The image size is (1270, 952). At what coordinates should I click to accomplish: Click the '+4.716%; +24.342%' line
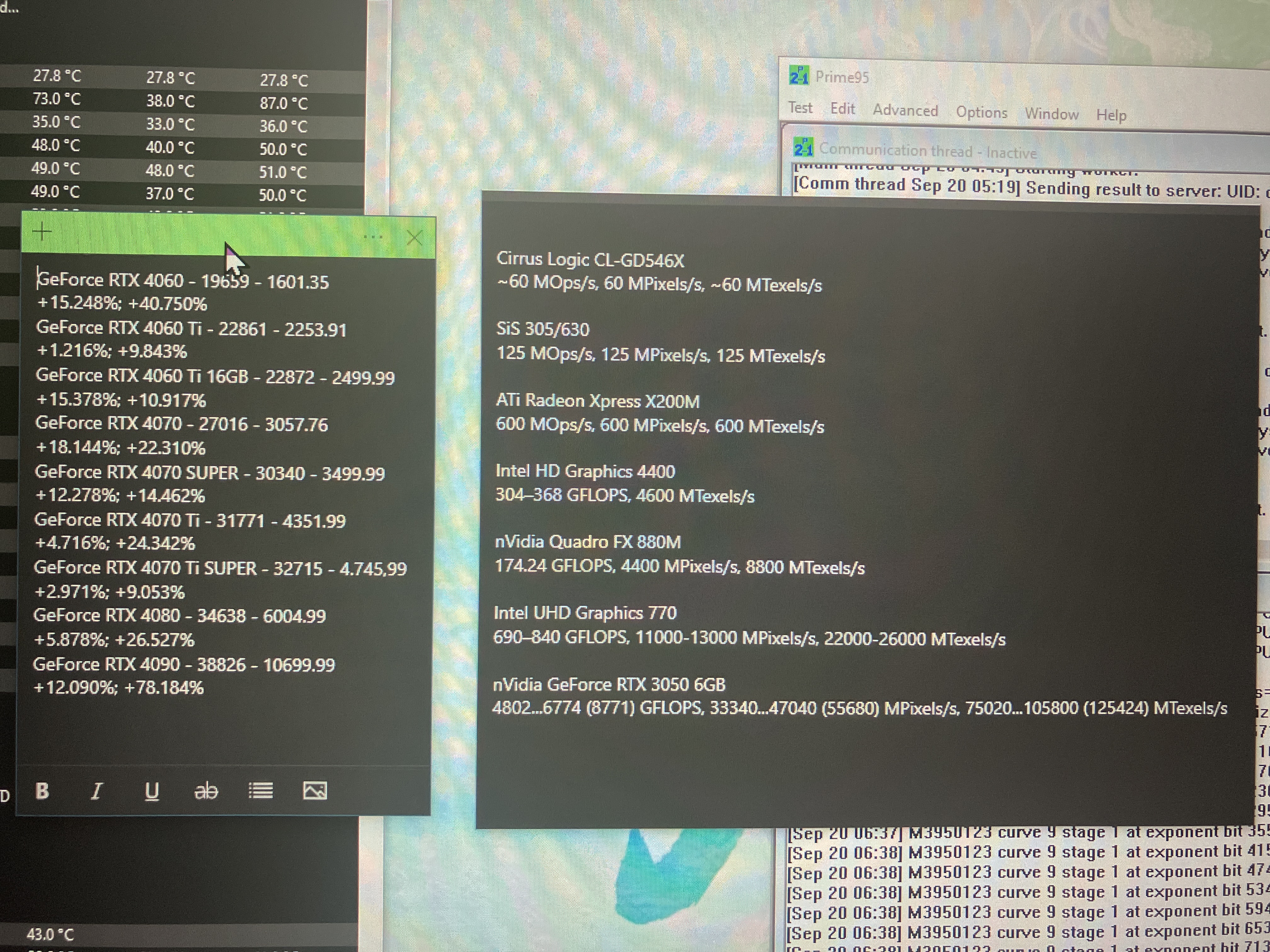point(115,543)
